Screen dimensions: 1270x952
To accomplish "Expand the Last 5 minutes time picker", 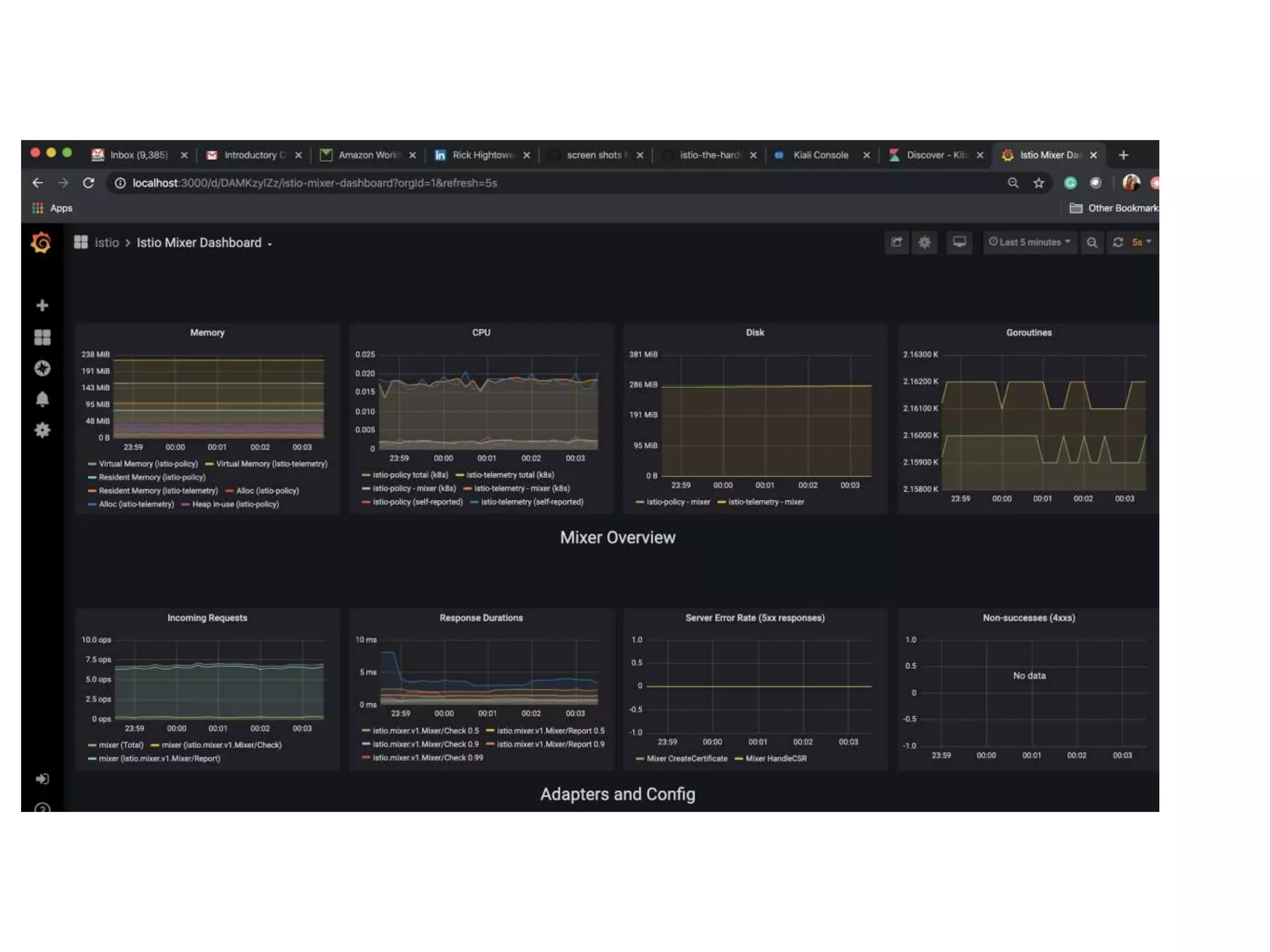I will 1029,242.
